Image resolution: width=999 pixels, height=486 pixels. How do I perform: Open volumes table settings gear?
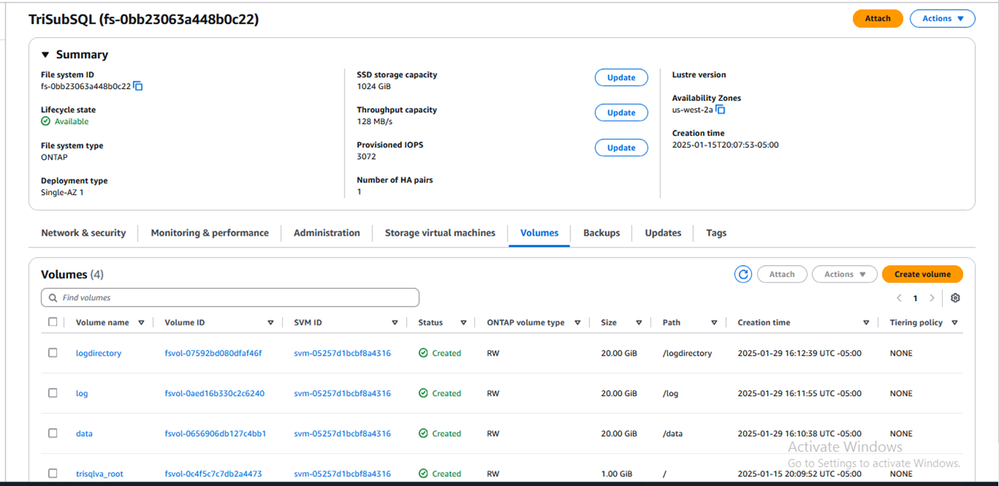click(955, 298)
